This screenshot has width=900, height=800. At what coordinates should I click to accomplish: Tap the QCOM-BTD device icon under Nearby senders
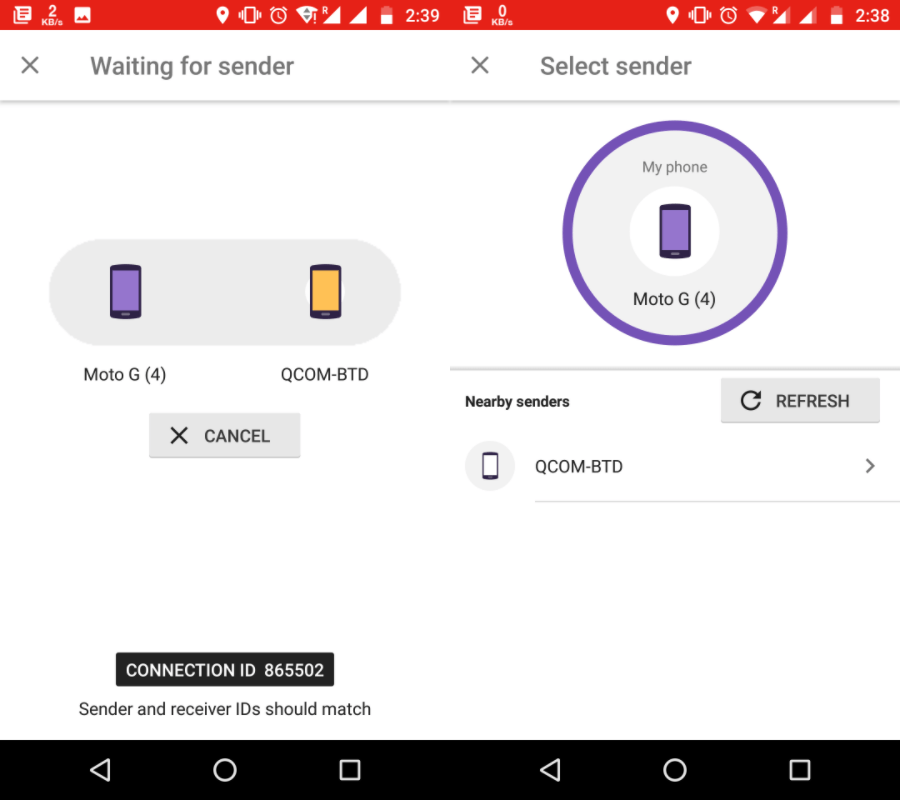489,466
